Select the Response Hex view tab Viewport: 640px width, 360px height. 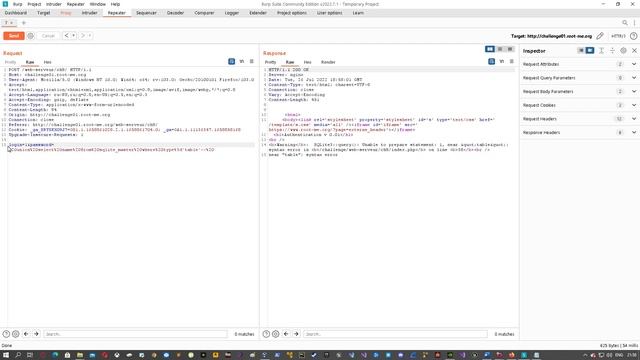pyautogui.click(x=307, y=62)
